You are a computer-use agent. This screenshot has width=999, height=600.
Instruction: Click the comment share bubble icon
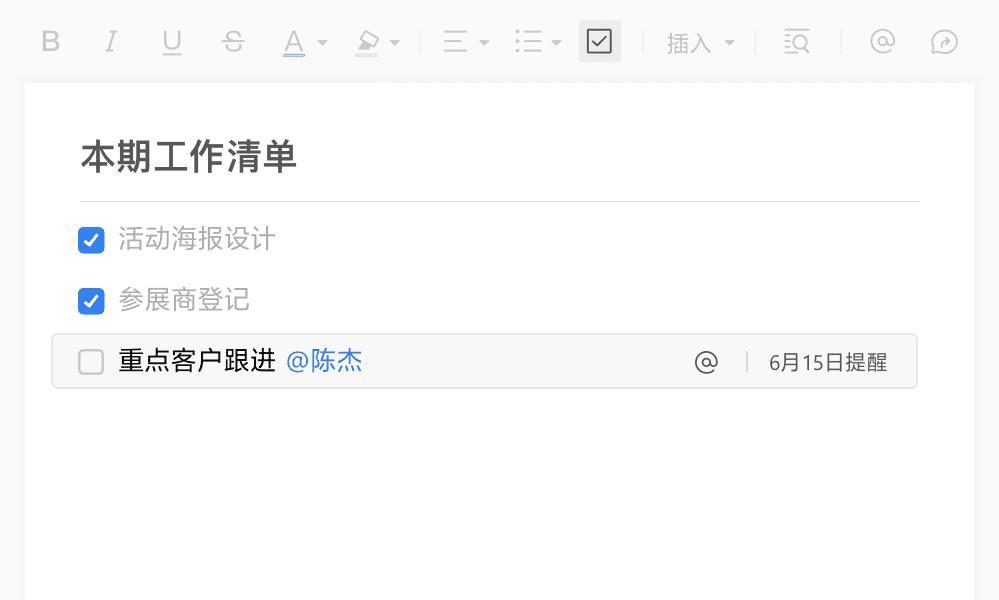pyautogui.click(x=944, y=42)
